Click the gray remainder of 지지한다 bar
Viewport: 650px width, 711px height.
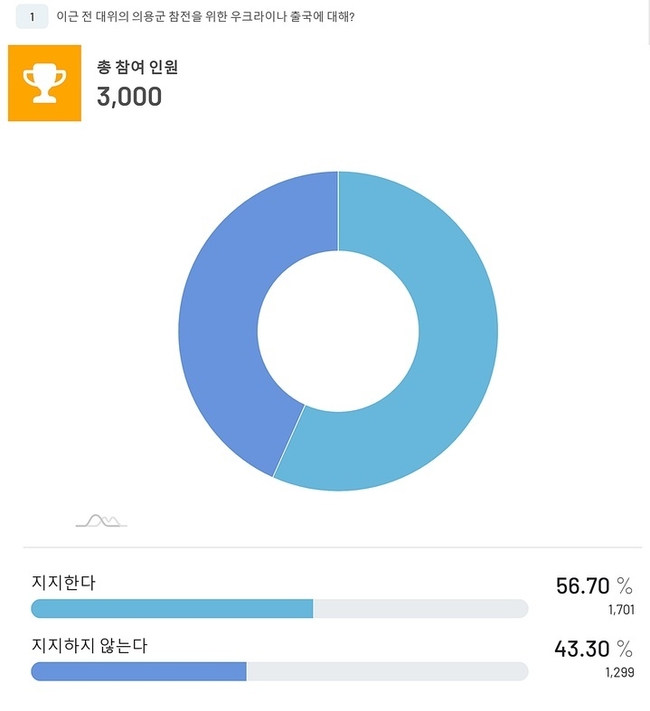(x=420, y=609)
